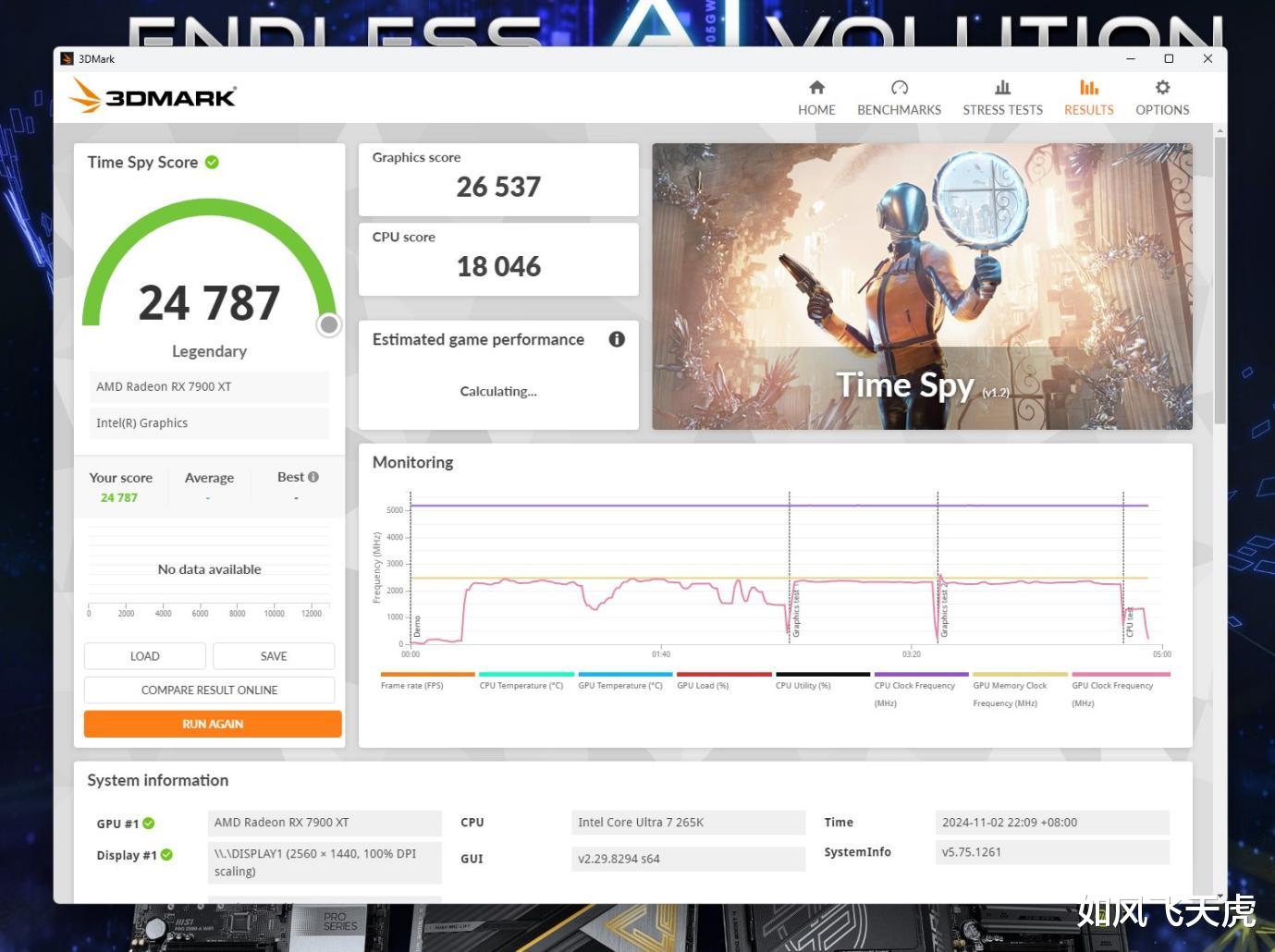Image resolution: width=1275 pixels, height=952 pixels.
Task: Click the green Your score value 24 787
Action: (119, 497)
